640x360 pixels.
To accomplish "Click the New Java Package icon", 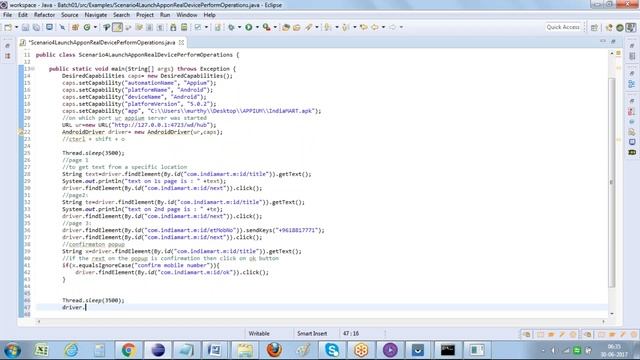I will point(75,27).
